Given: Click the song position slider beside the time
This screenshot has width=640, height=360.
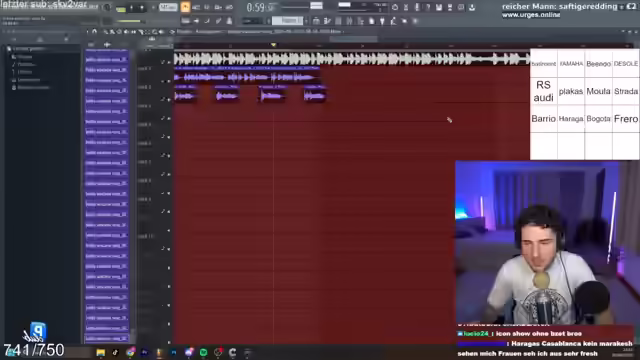Looking at the screenshot, I should pyautogui.click(x=295, y=7).
